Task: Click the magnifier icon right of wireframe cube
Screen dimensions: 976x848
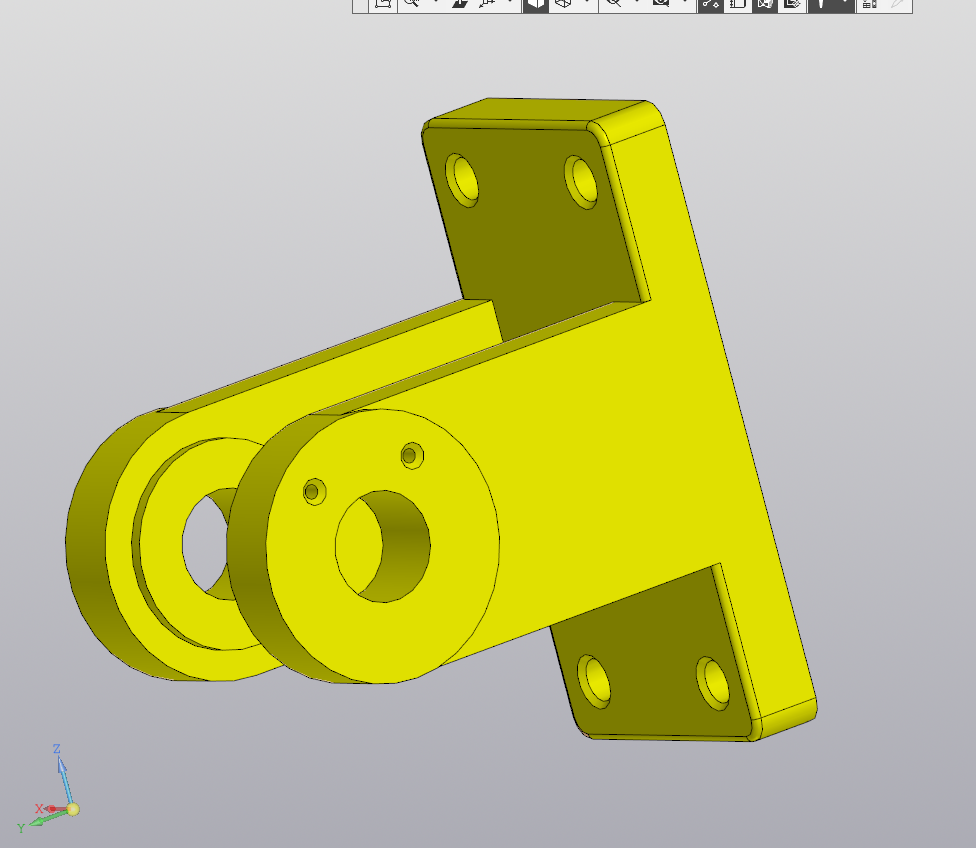Action: (613, 4)
